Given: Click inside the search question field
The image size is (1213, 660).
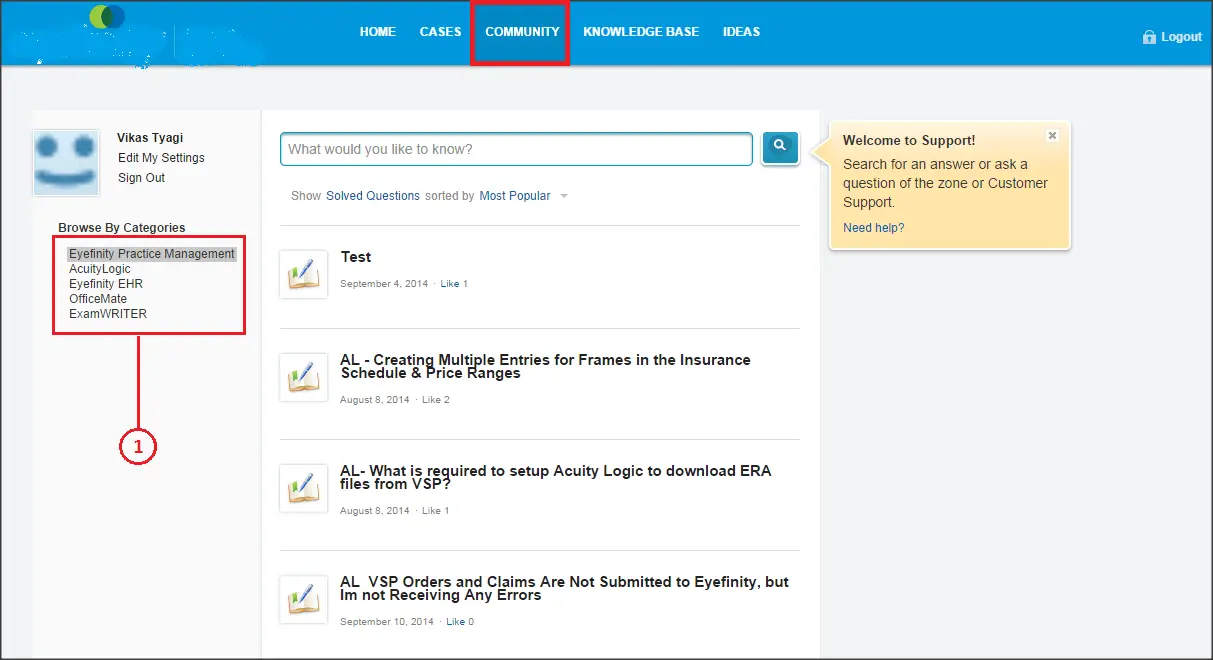Looking at the screenshot, I should point(516,148).
